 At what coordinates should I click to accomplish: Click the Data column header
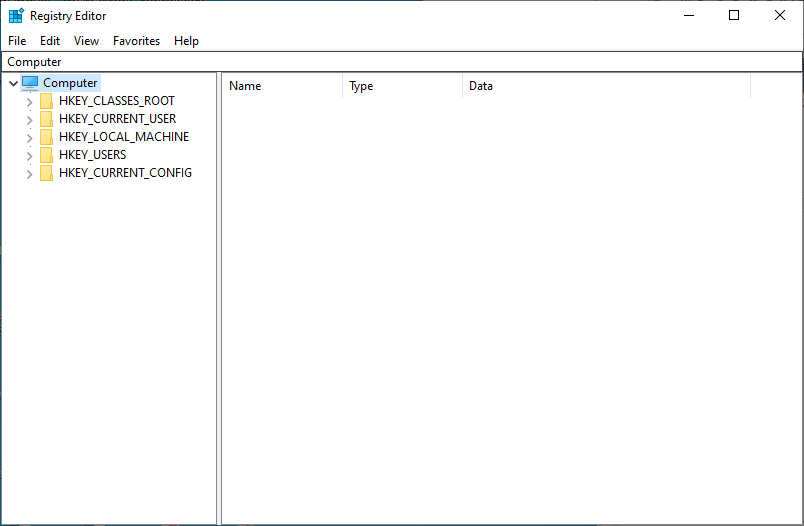click(x=606, y=86)
